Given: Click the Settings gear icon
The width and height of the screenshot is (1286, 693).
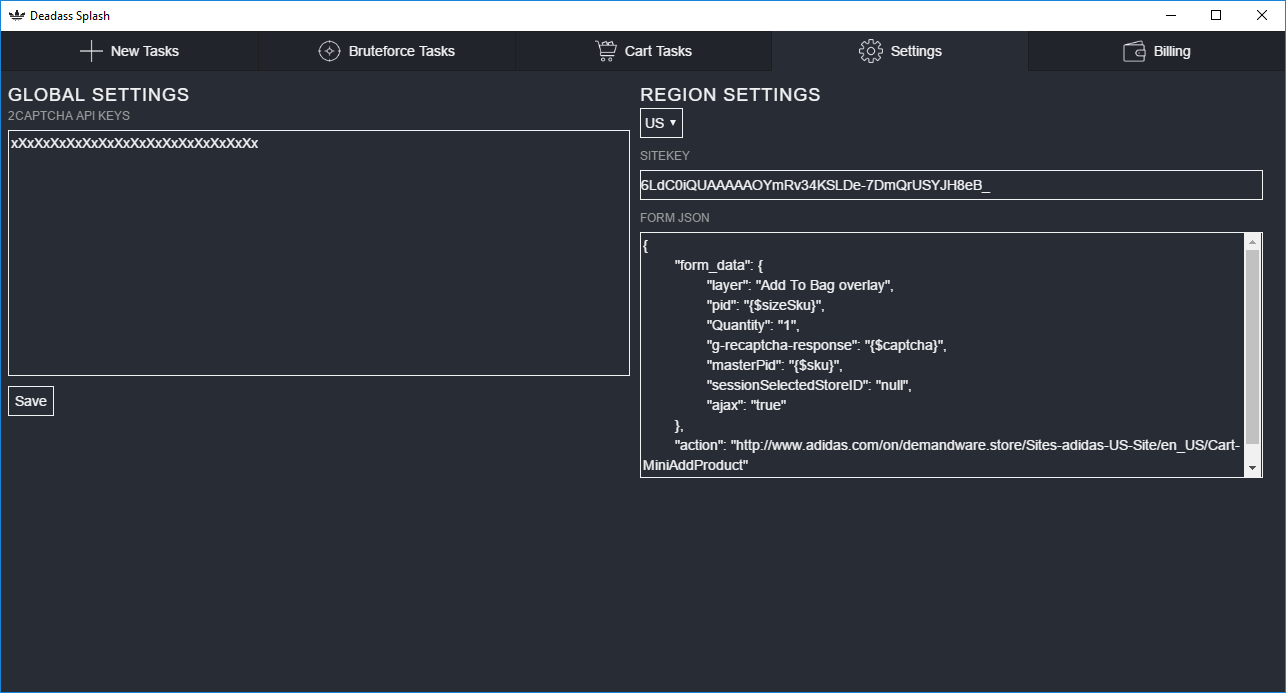Looking at the screenshot, I should 870,51.
